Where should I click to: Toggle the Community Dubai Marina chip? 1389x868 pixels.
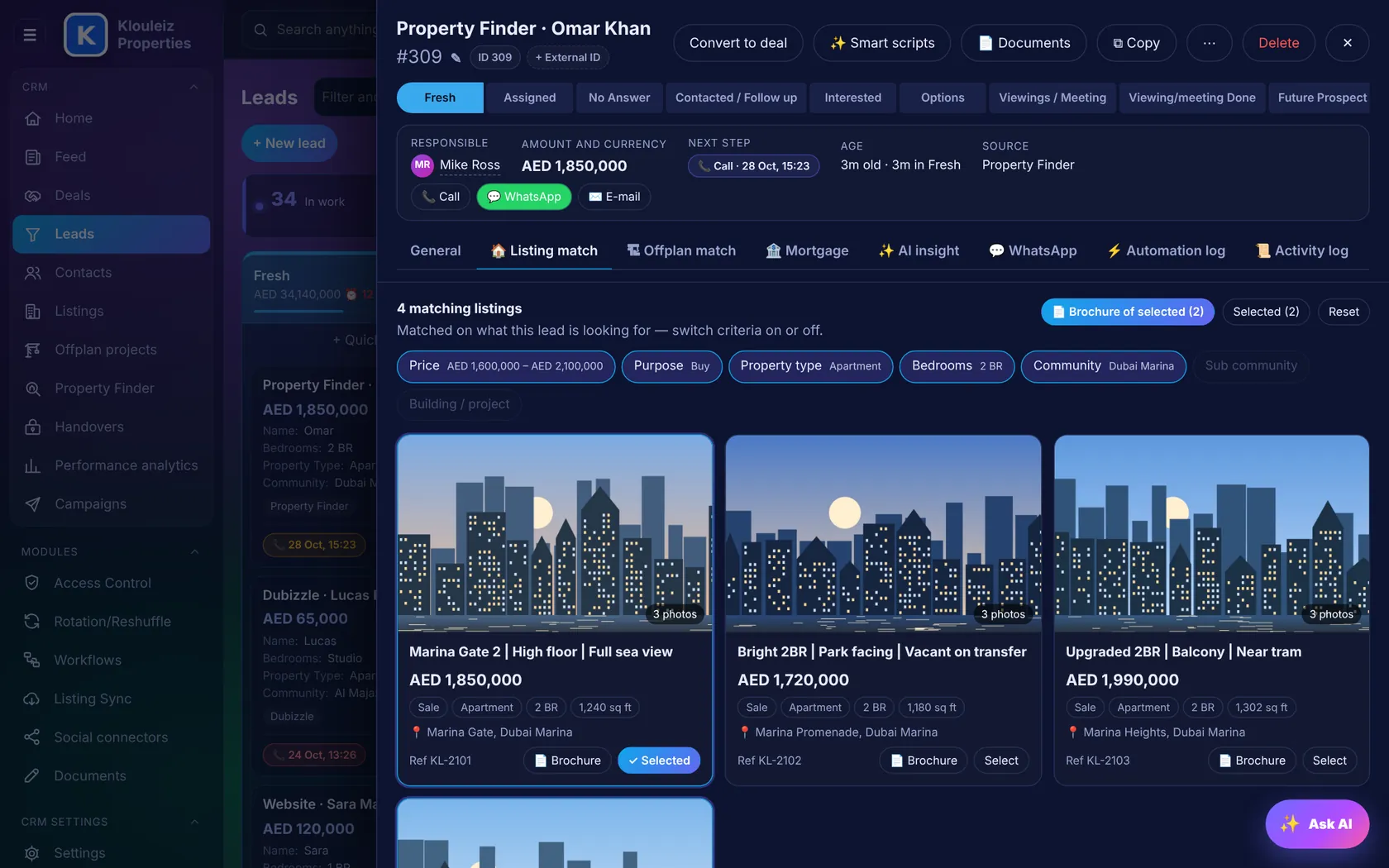(1103, 366)
